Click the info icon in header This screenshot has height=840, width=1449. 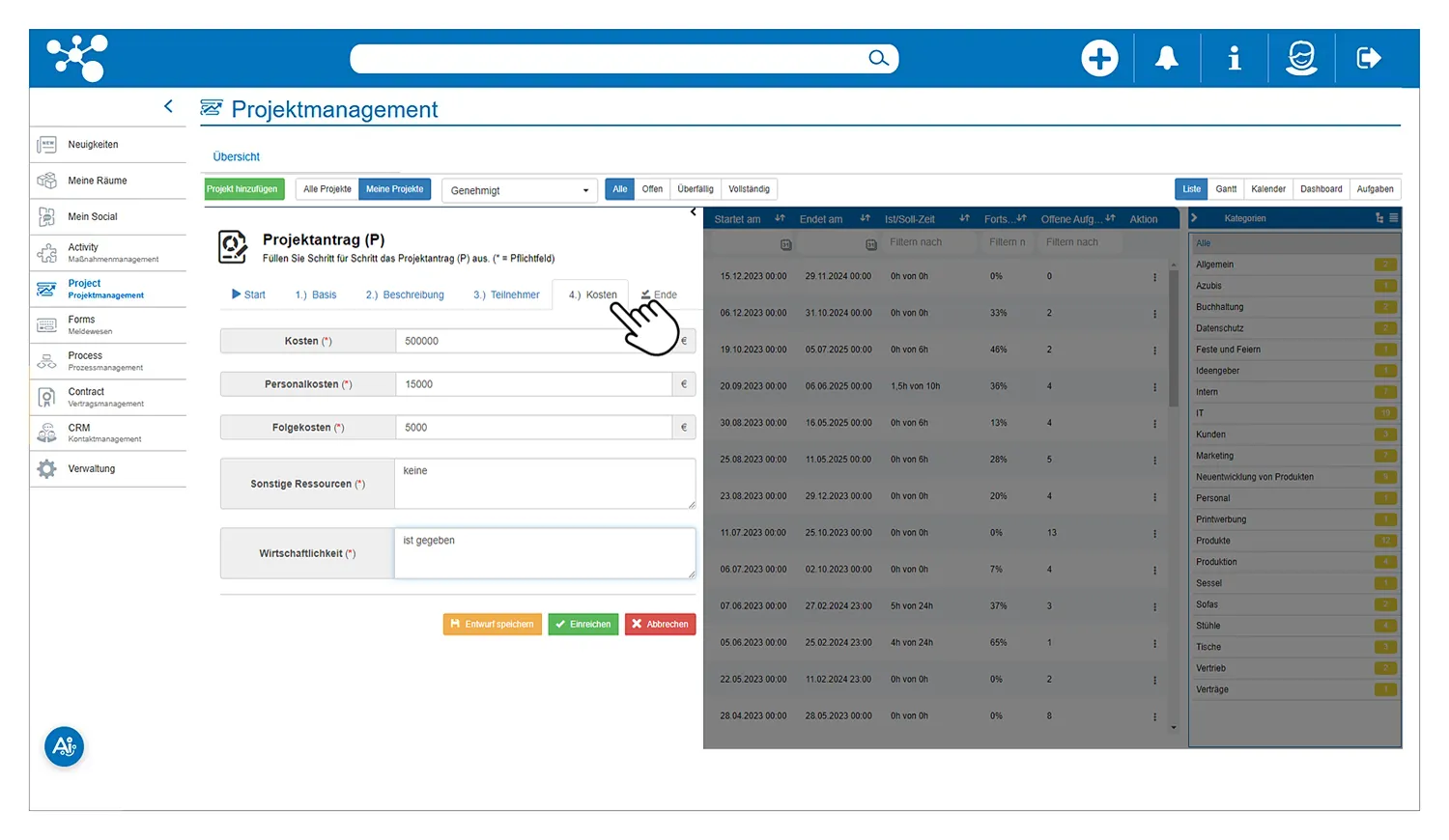click(1234, 59)
